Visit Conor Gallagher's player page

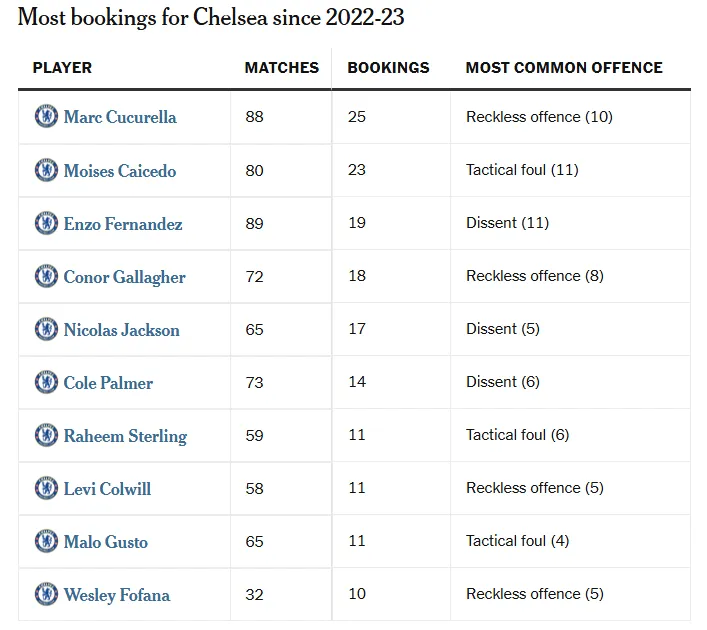tap(125, 277)
